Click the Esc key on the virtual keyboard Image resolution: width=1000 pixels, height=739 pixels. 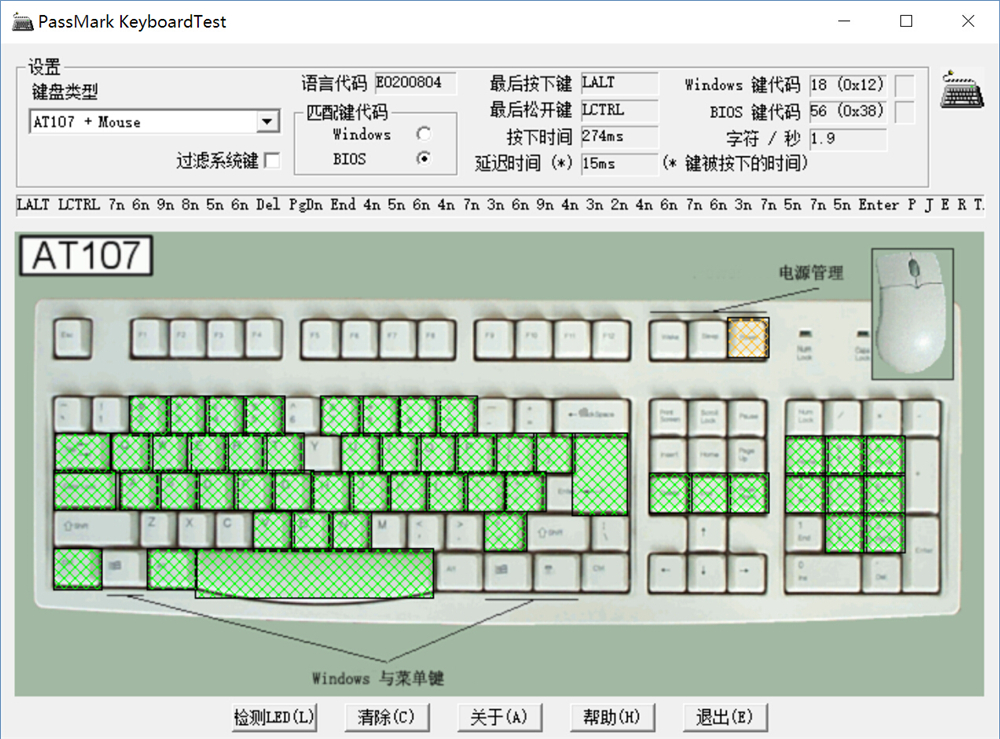[71, 339]
